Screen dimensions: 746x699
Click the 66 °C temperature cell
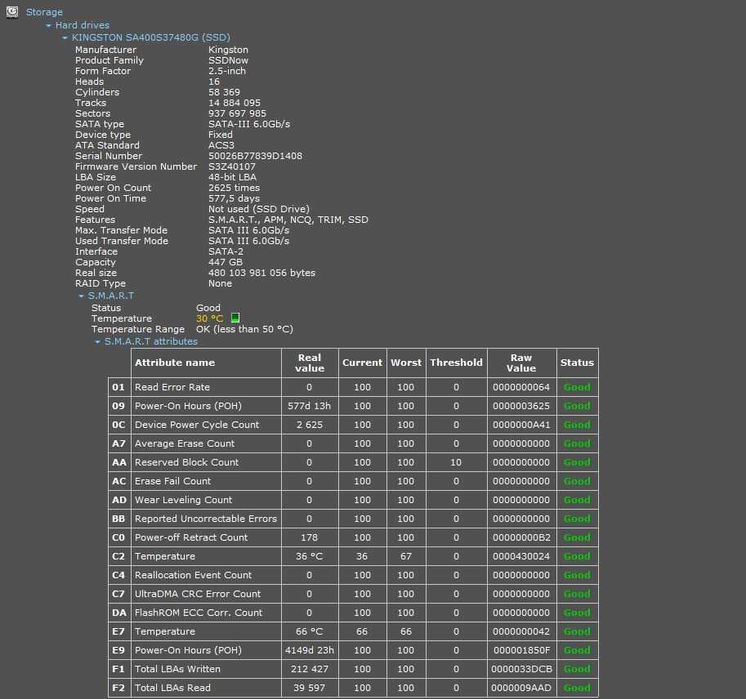pos(309,631)
